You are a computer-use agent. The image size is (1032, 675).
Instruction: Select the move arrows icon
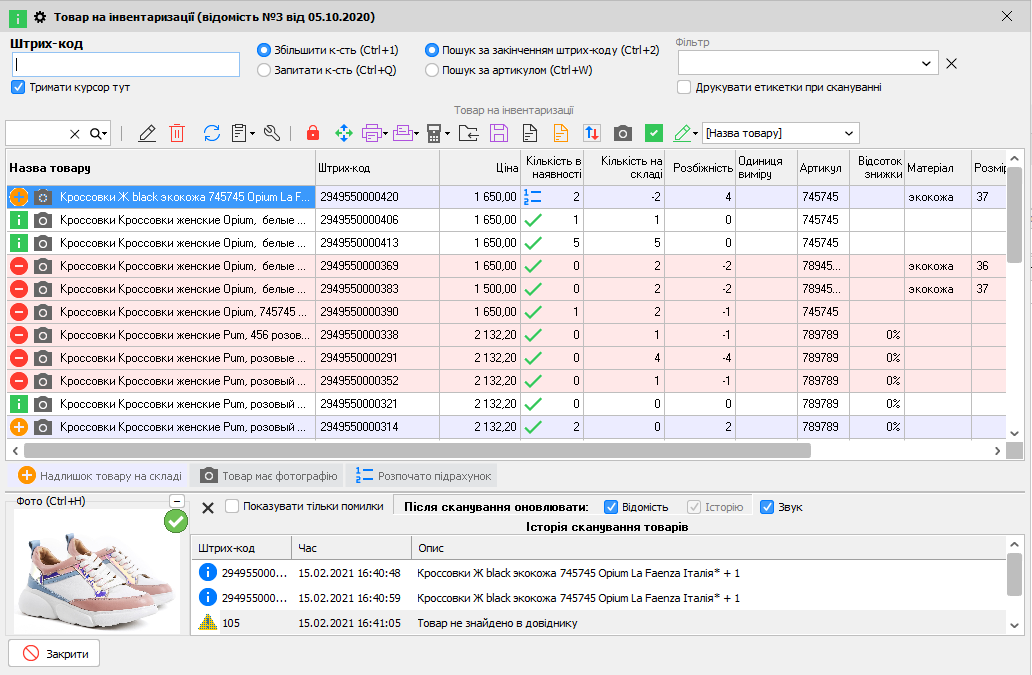point(344,132)
